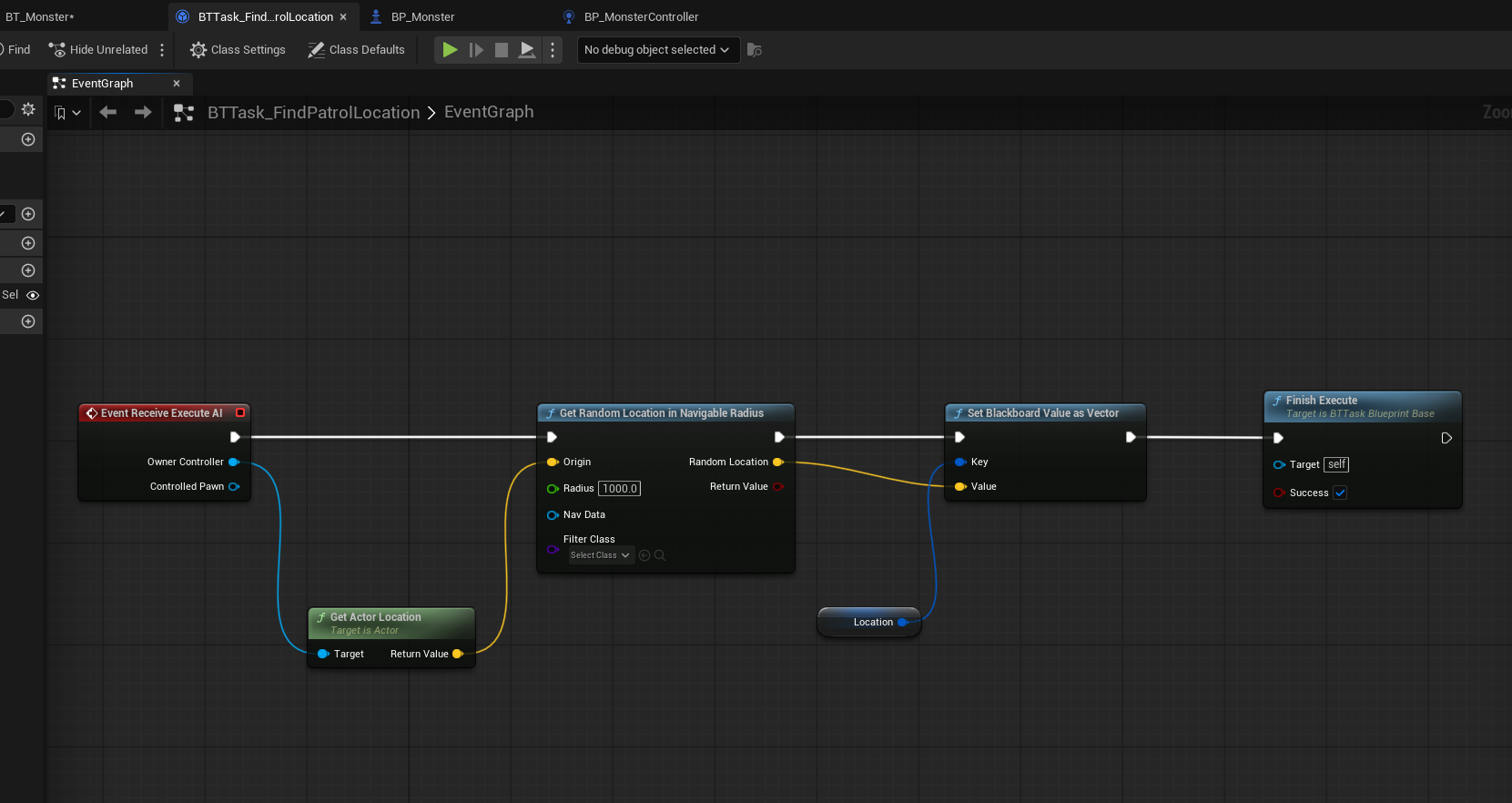
Task: Click the frame advance step icon
Action: 476,50
